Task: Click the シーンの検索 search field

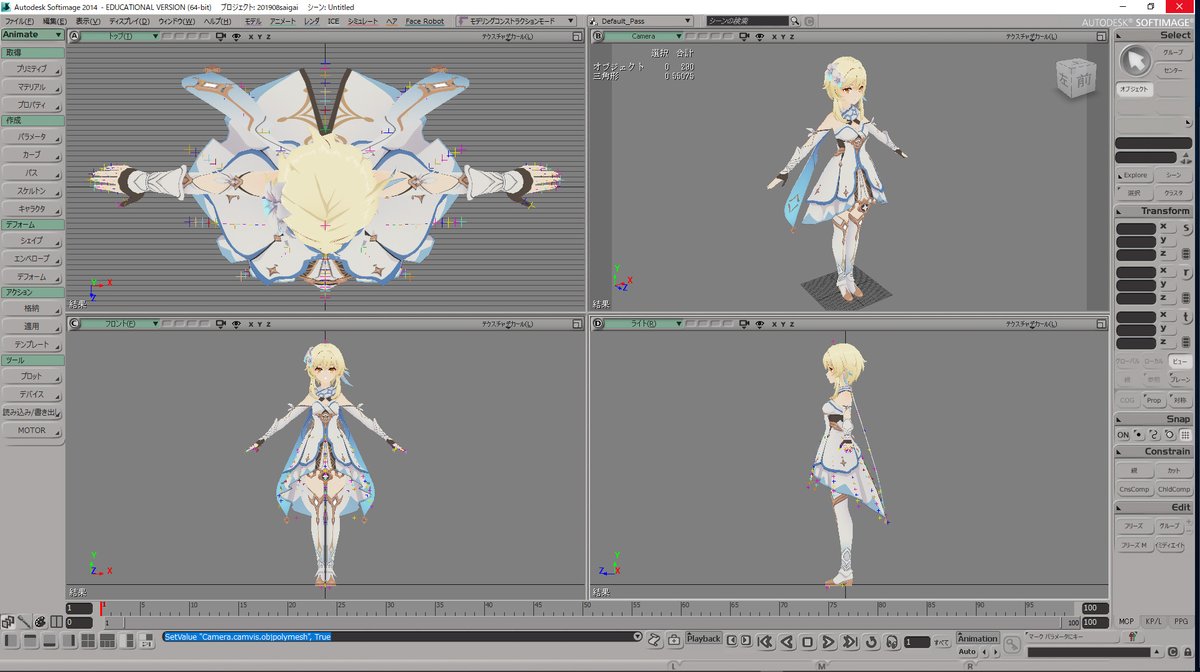Action: pyautogui.click(x=747, y=21)
